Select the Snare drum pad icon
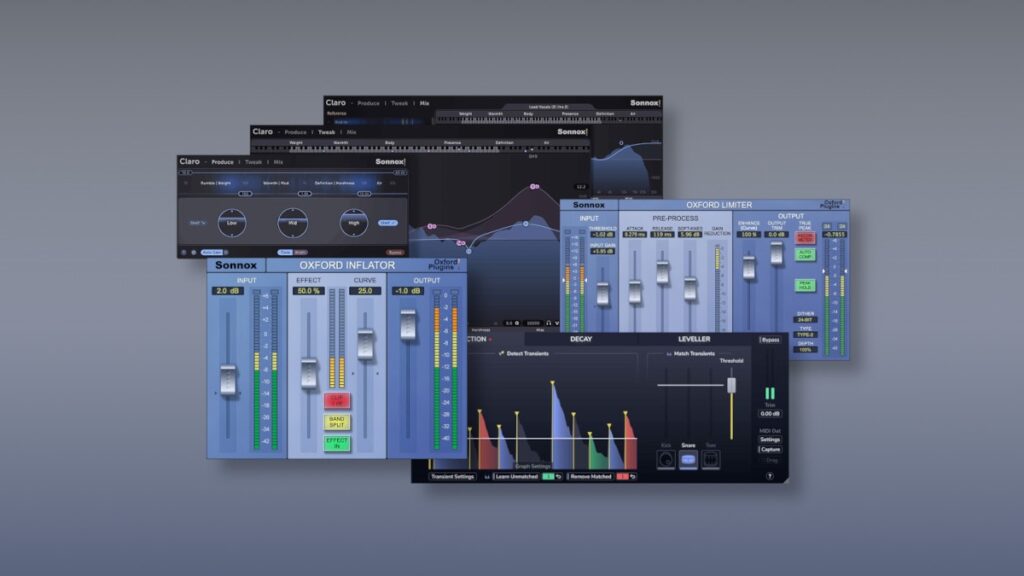Screen dimensions: 1024x576 pos(688,459)
